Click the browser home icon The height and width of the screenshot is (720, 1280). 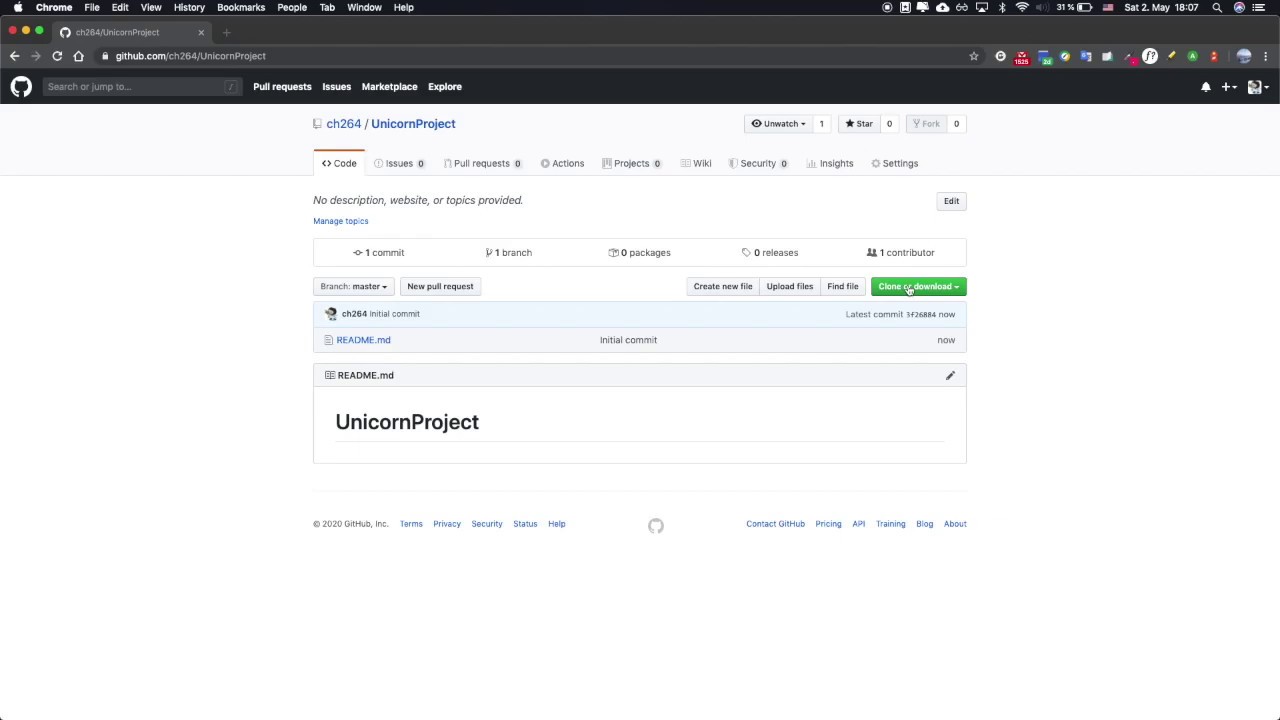[79, 56]
